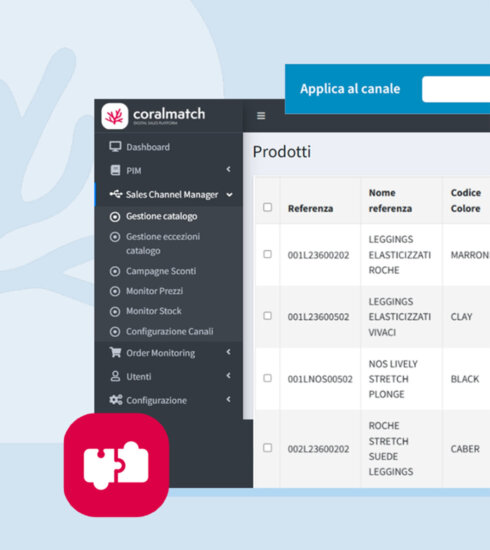
Task: Click the Prodotti page heading
Action: coord(282,152)
